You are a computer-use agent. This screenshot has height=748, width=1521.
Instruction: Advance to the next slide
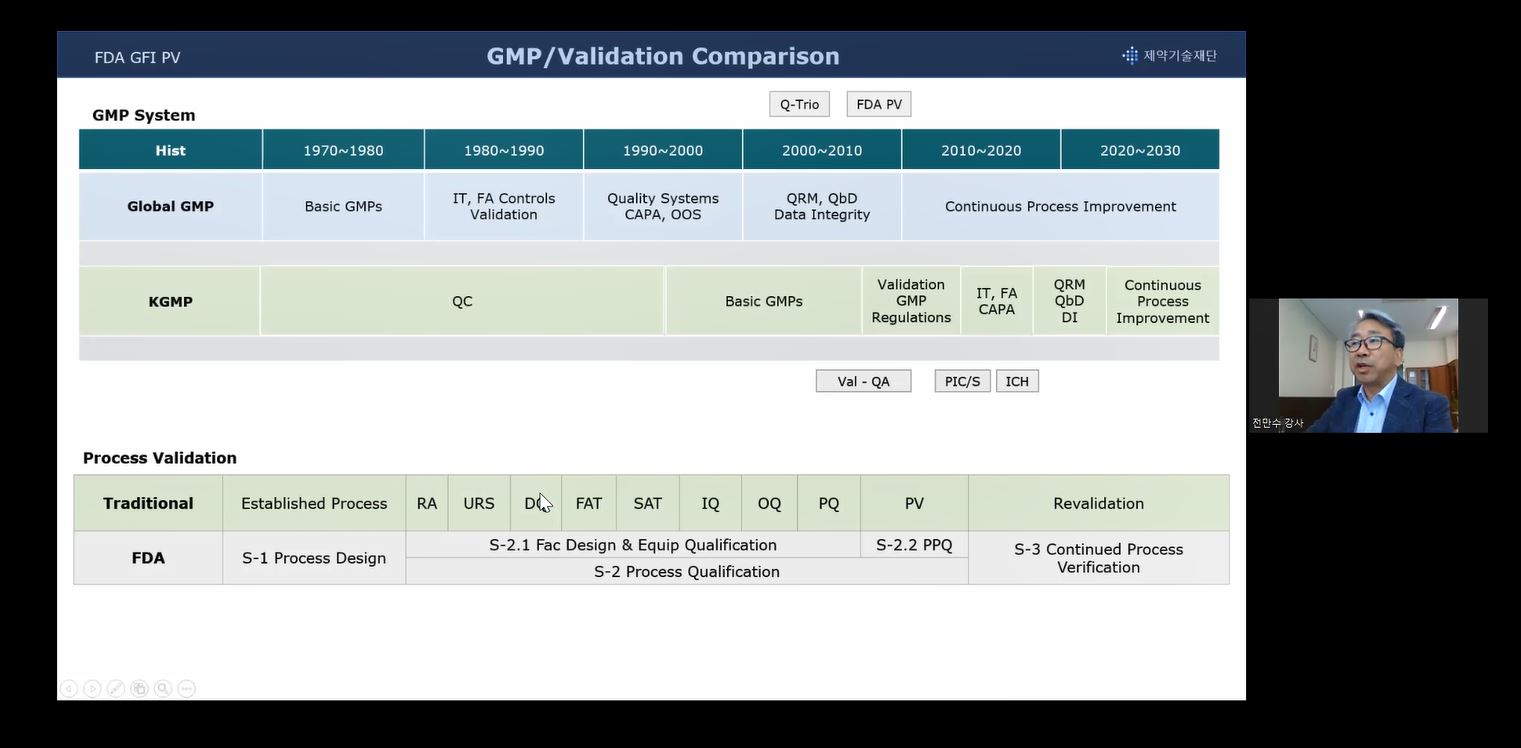92,688
